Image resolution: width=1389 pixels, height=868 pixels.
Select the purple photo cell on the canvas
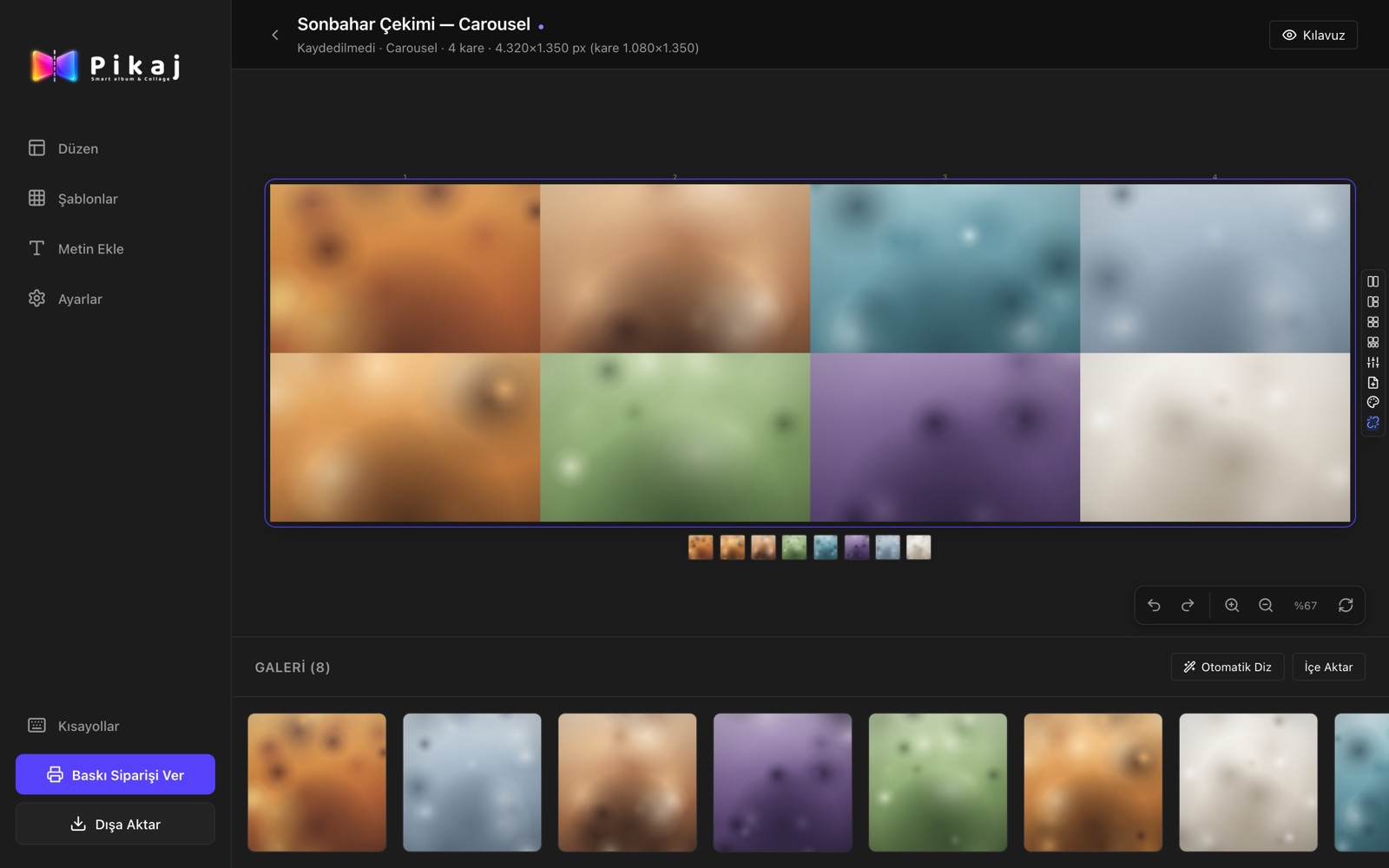click(945, 437)
